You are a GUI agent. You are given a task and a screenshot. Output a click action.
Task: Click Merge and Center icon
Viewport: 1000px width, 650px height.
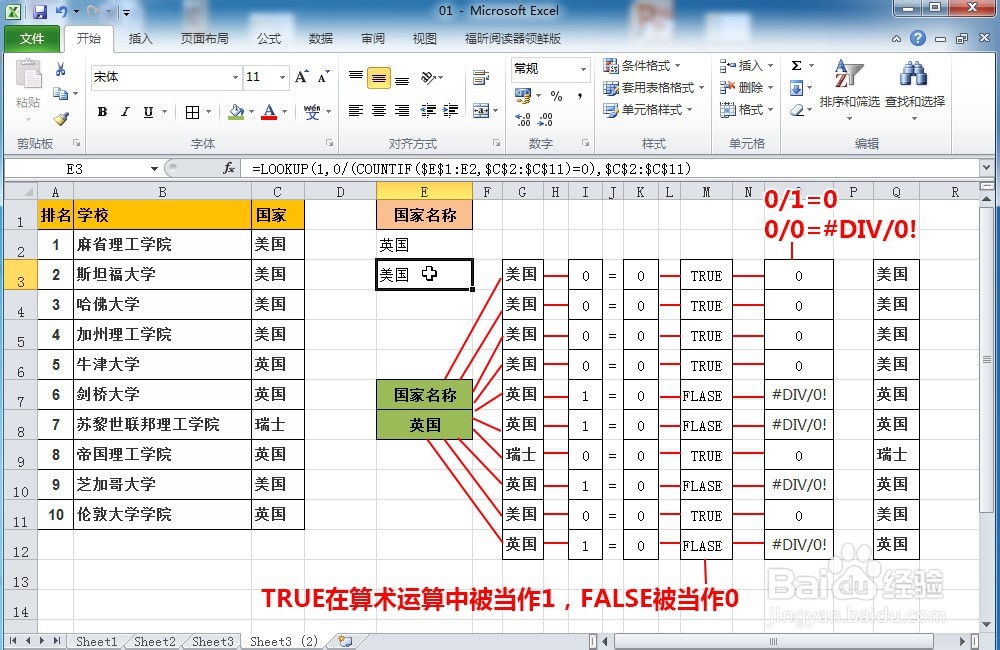click(x=481, y=111)
